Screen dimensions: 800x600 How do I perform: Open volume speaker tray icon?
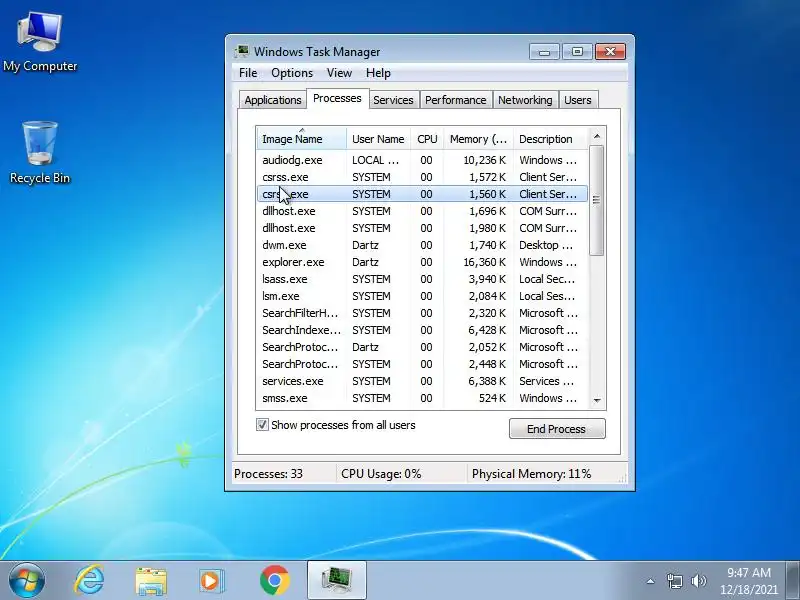coord(698,581)
